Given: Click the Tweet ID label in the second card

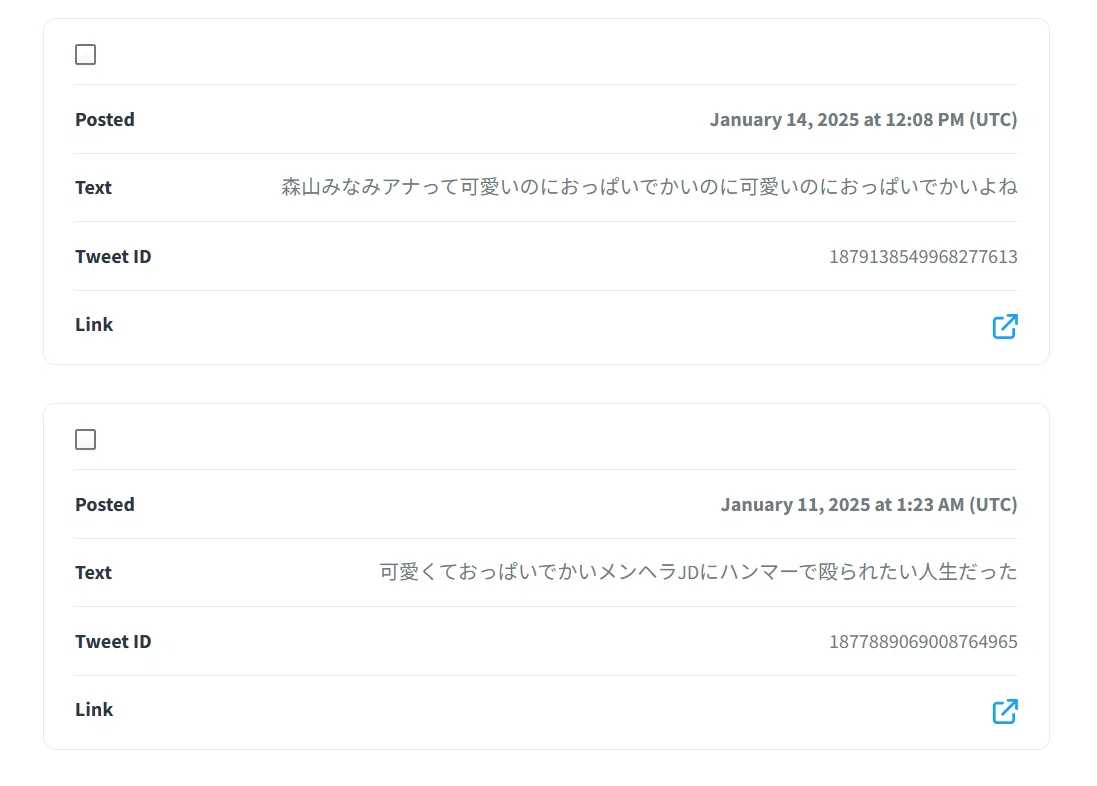Looking at the screenshot, I should [x=113, y=642].
